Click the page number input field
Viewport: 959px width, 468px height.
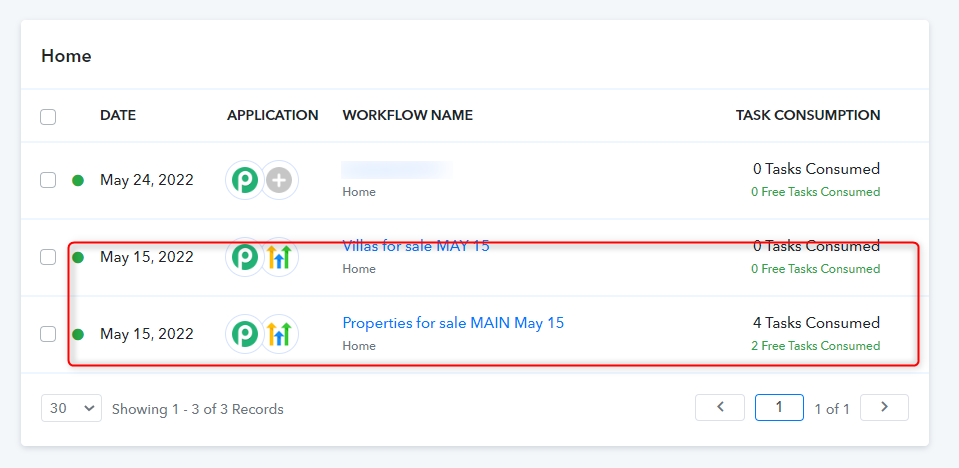pos(779,407)
